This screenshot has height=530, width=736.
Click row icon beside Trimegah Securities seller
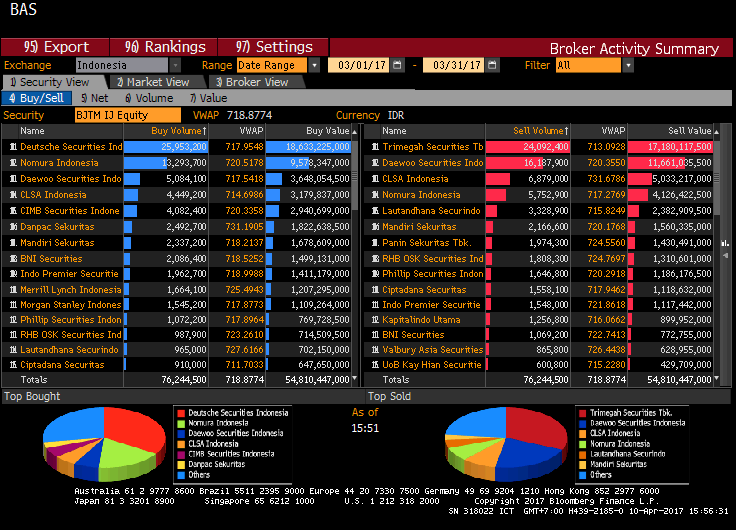coord(376,147)
